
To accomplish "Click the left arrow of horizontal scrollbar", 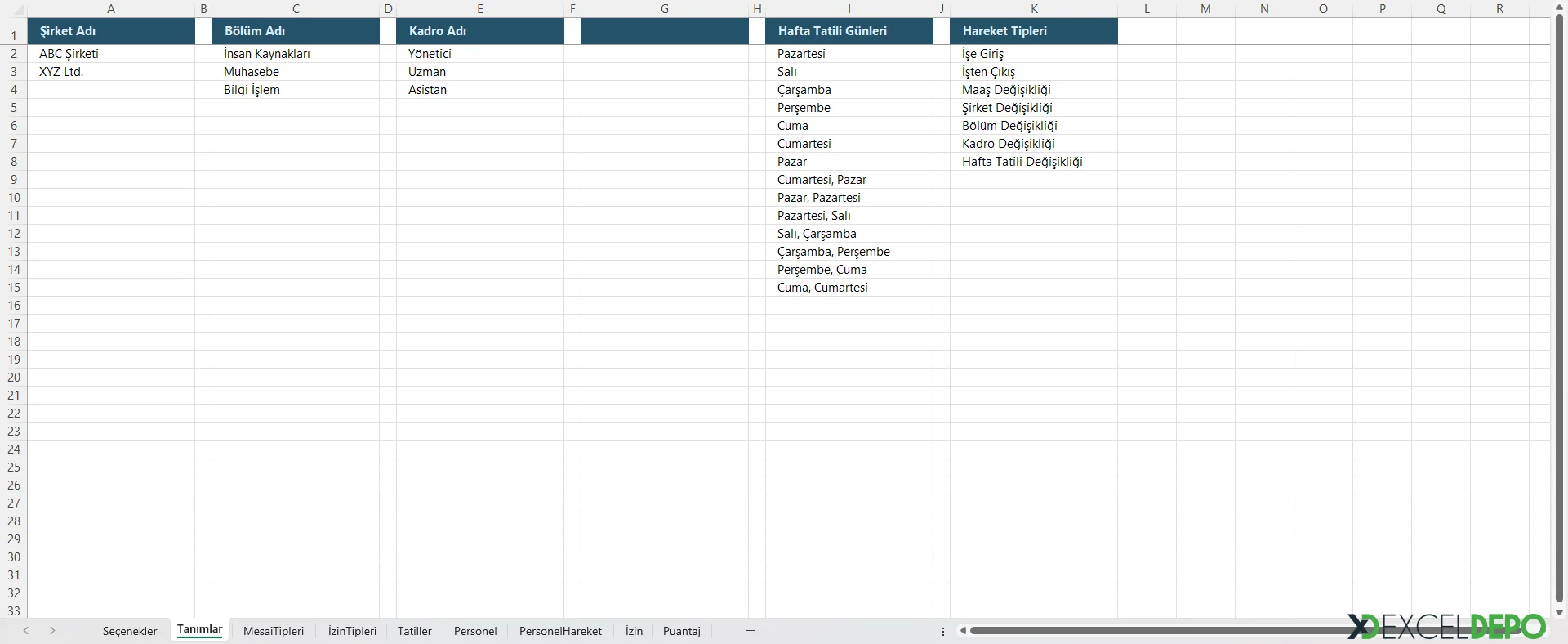I will coord(964,630).
